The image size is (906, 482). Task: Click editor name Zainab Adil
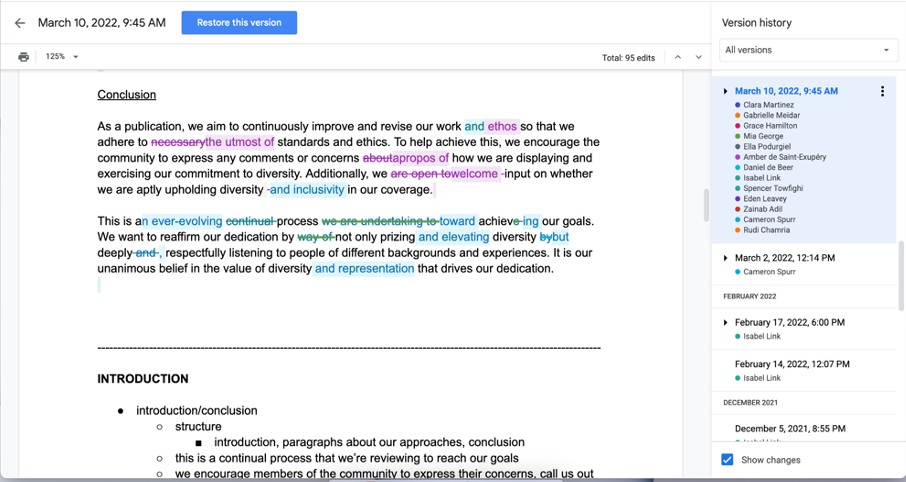[763, 209]
